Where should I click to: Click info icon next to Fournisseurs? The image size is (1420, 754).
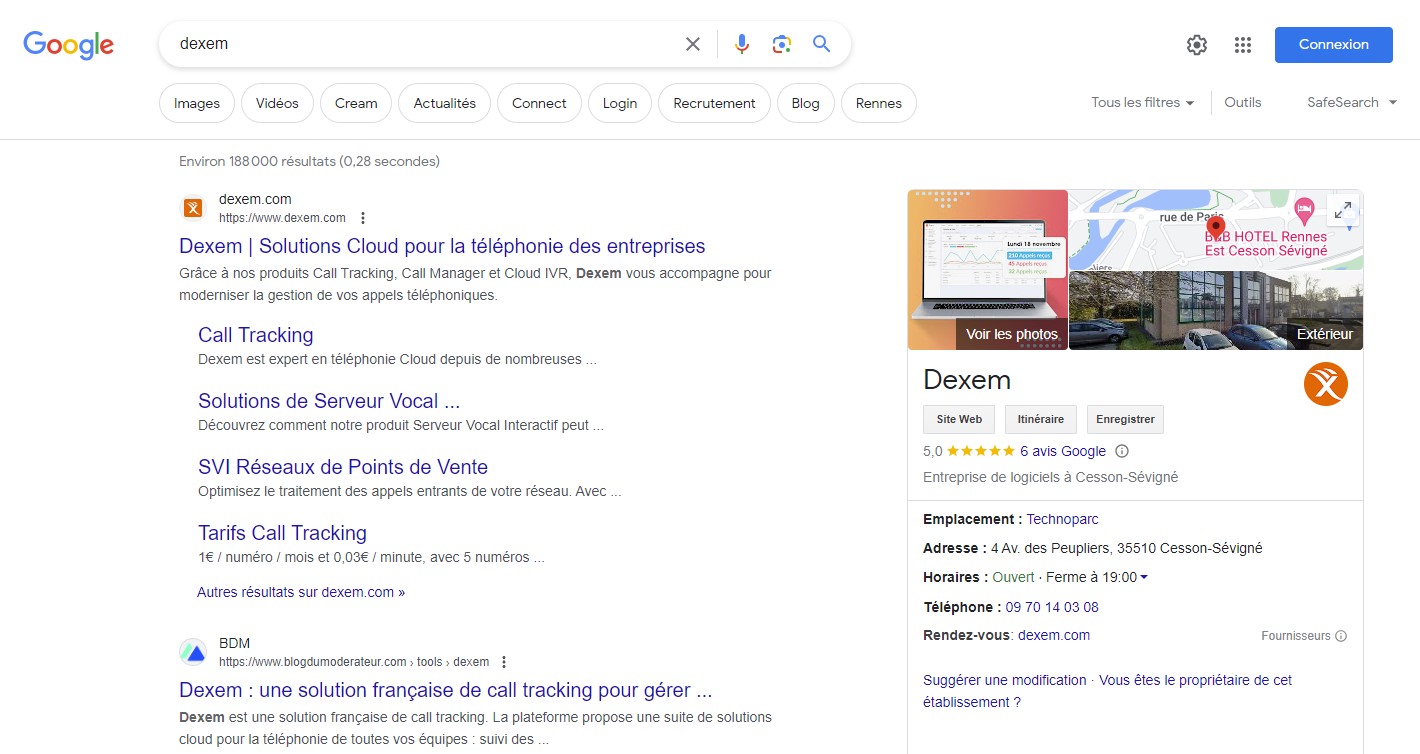click(x=1341, y=636)
